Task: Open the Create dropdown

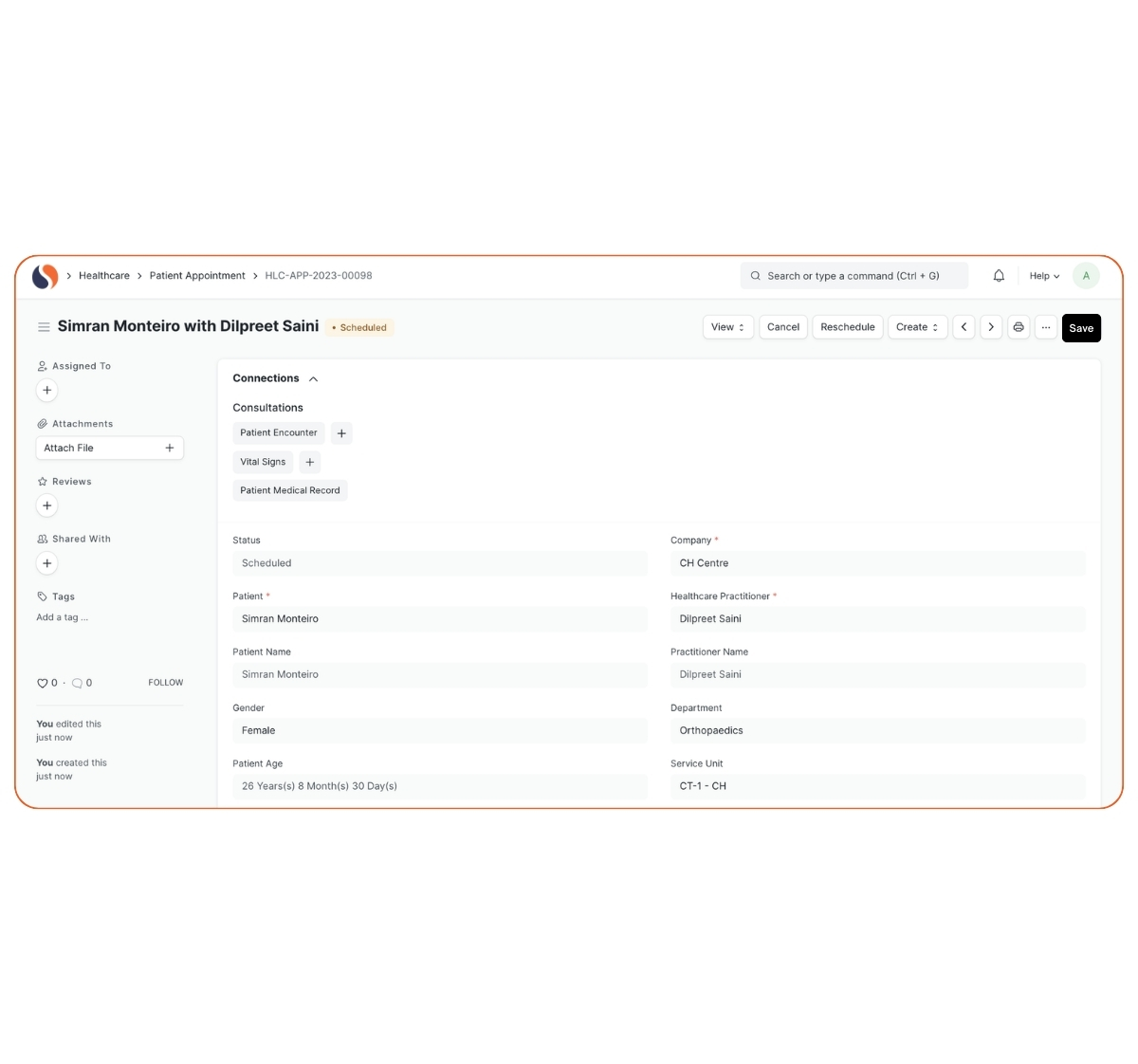Action: click(917, 327)
